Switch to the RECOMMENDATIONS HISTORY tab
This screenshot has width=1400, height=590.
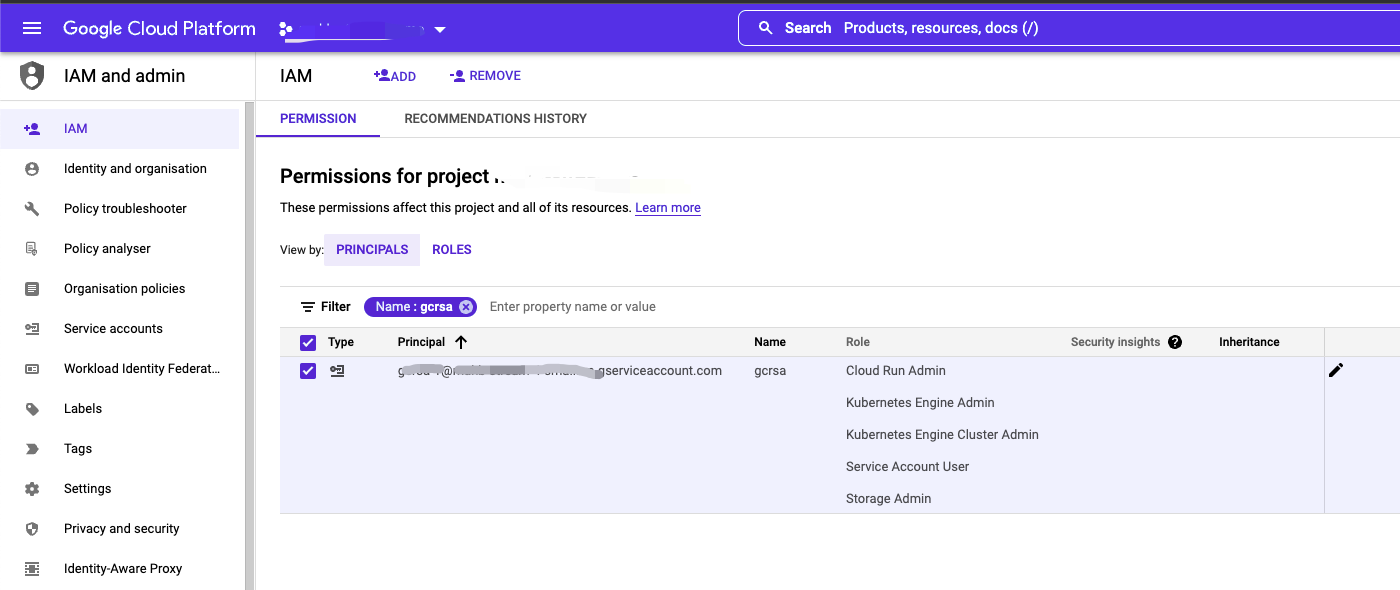tap(495, 118)
